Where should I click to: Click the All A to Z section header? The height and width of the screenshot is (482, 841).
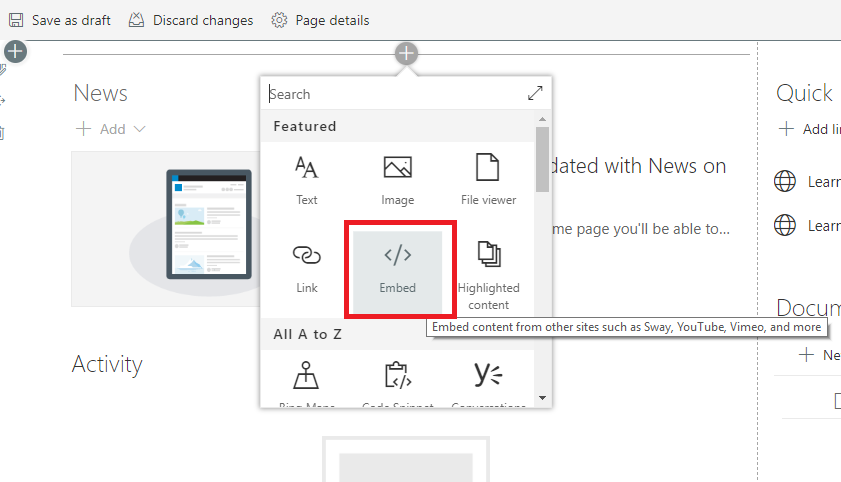point(397,334)
